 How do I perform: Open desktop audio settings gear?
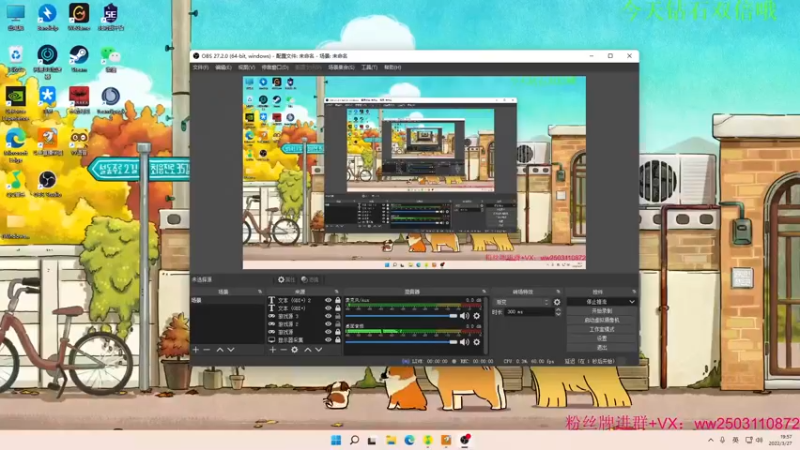[x=477, y=342]
